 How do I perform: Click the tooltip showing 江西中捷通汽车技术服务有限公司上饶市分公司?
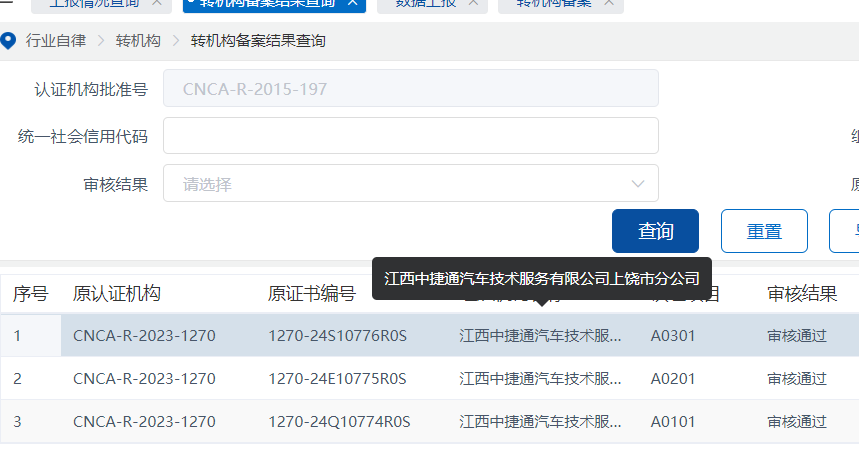(542, 279)
